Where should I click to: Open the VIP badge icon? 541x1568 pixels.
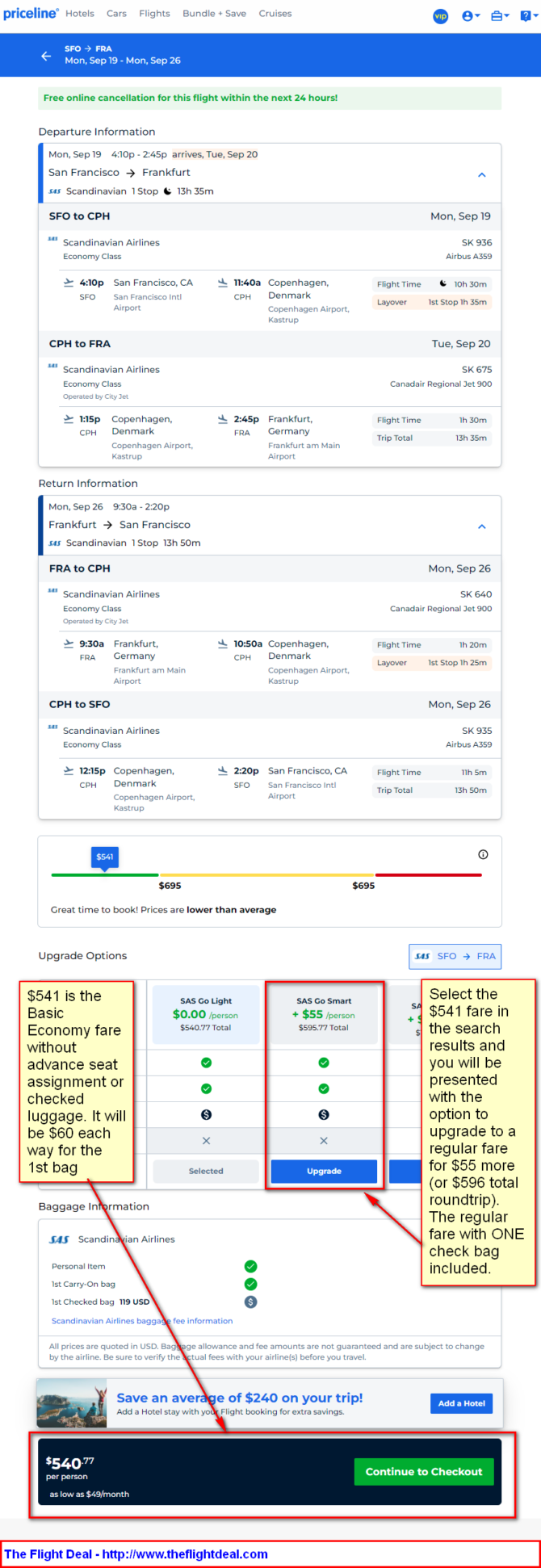[441, 16]
